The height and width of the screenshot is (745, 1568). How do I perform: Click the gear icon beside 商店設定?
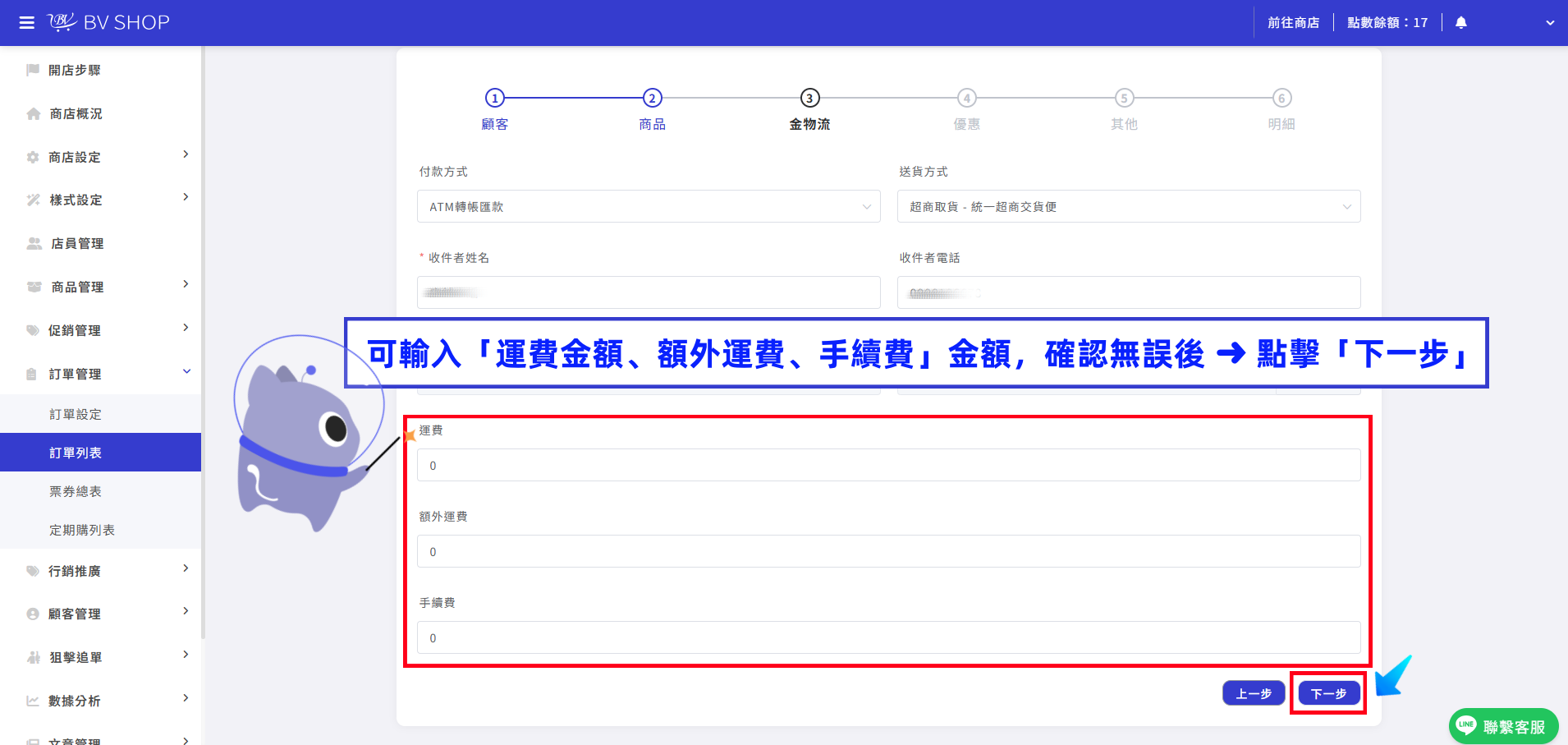(x=33, y=157)
